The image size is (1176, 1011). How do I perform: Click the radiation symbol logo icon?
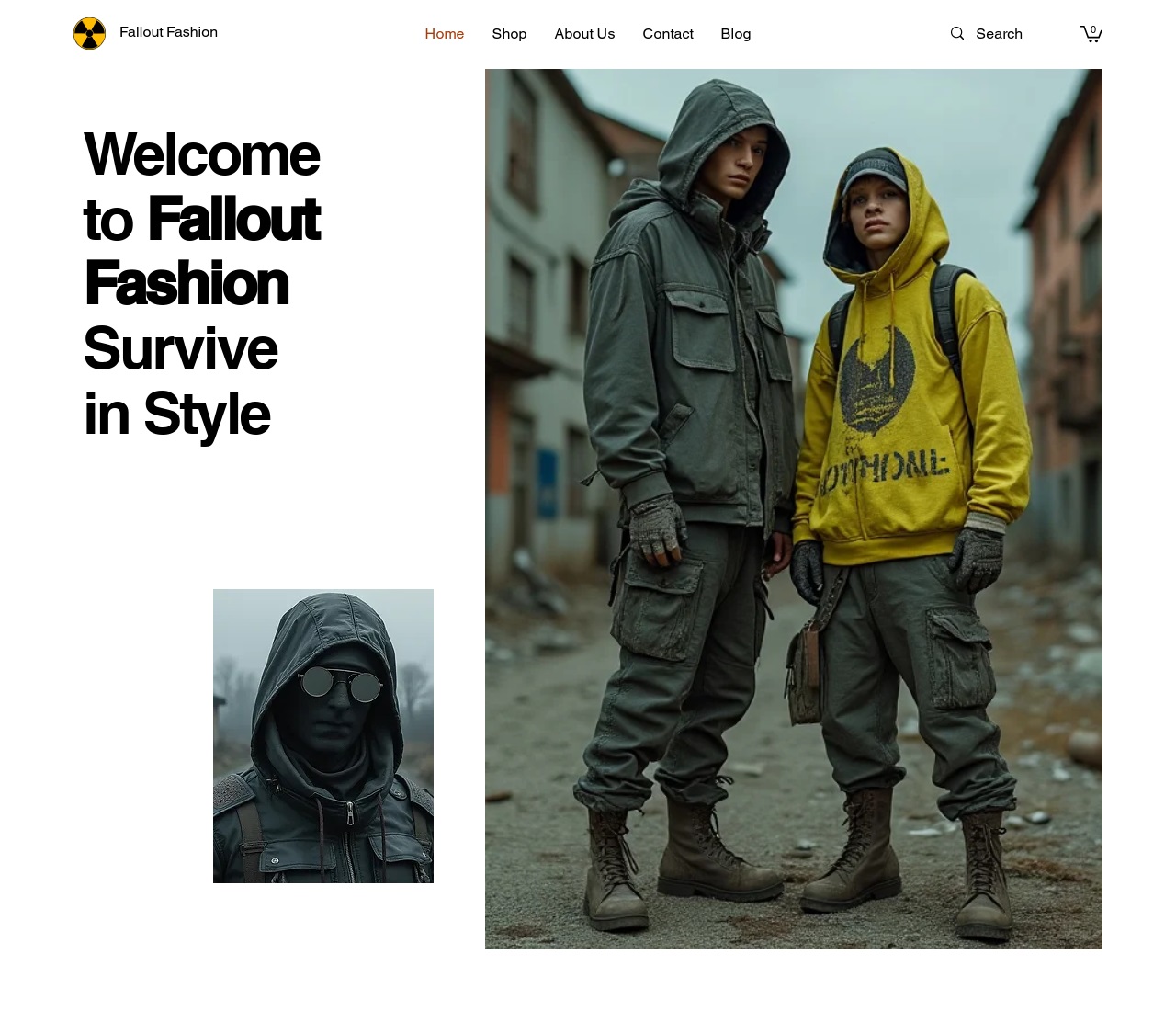tap(89, 34)
